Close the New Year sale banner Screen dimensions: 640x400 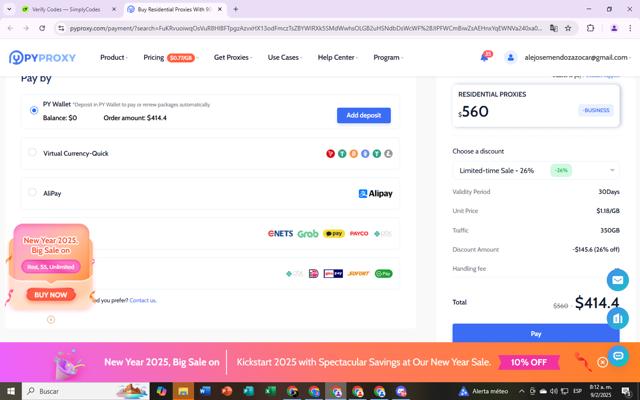[x=602, y=362]
